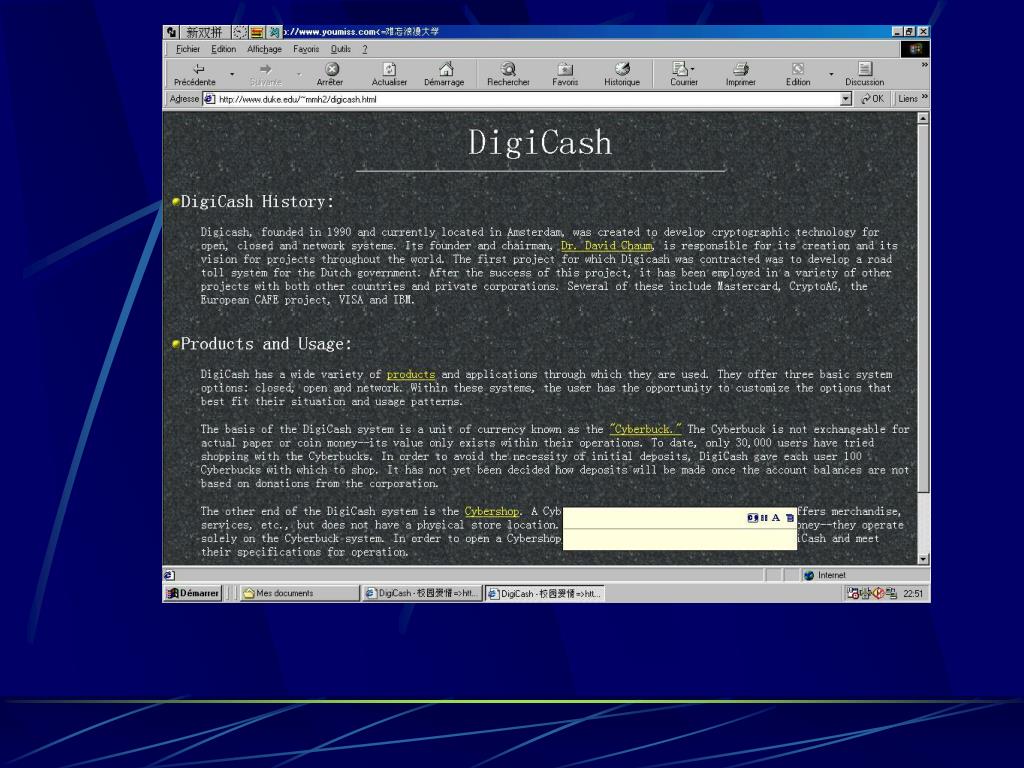The height and width of the screenshot is (768, 1024).
Task: Open the Rechercher search pane
Action: tap(508, 74)
